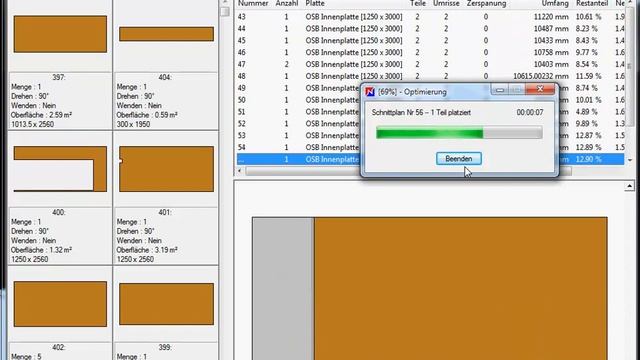Click the Umrisse column header
The width and height of the screenshot is (640, 360).
click(x=446, y=3)
